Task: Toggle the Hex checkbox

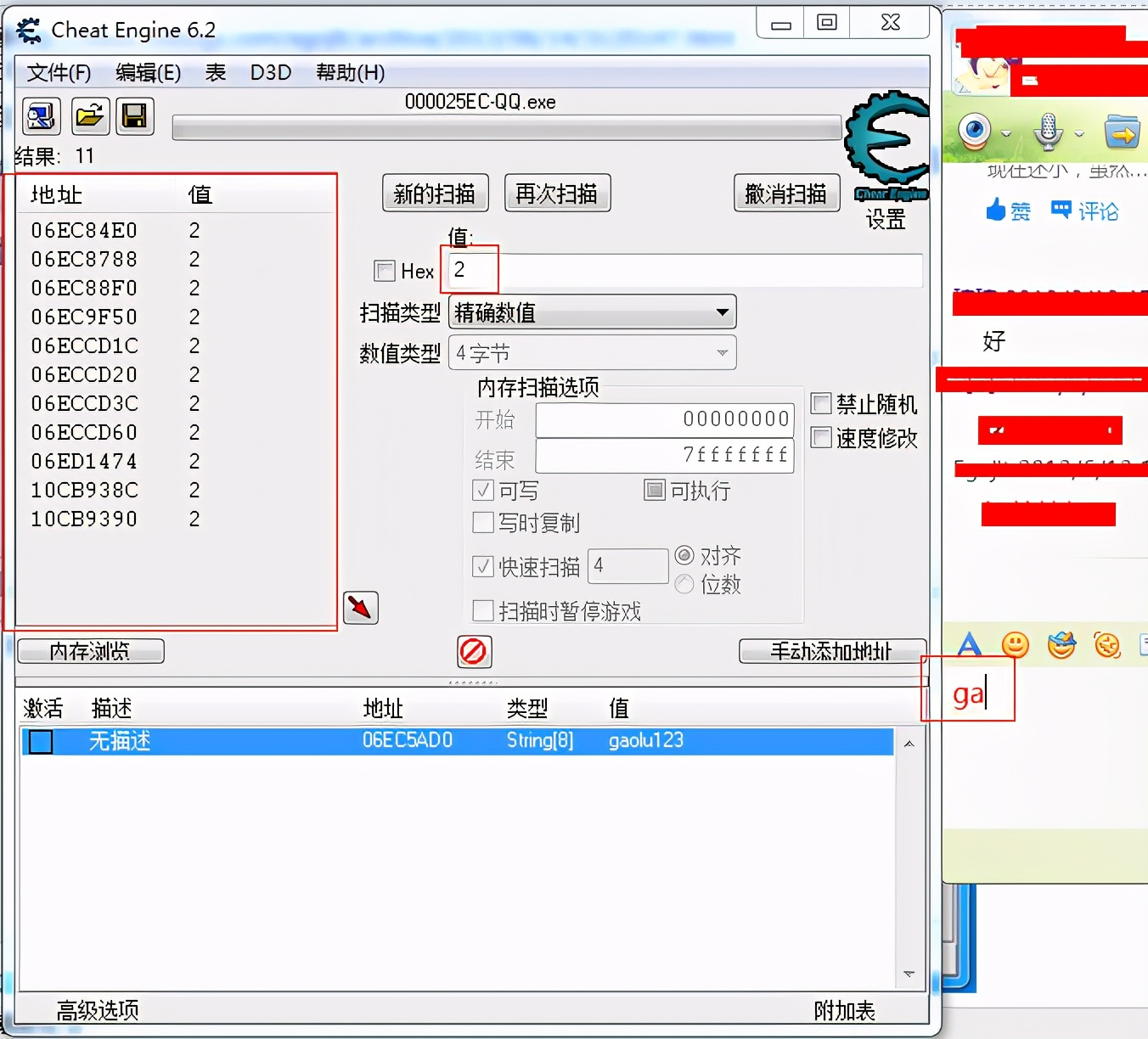Action: point(385,271)
